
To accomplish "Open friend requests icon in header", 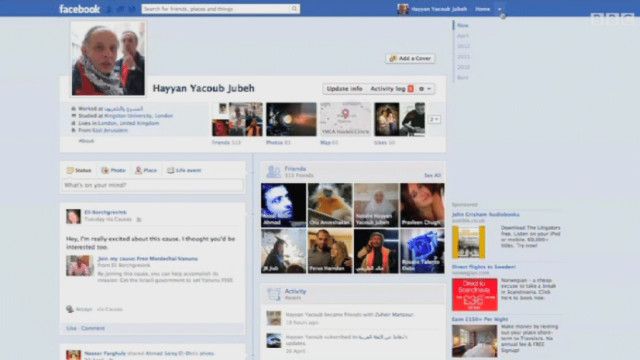I will (x=109, y=9).
